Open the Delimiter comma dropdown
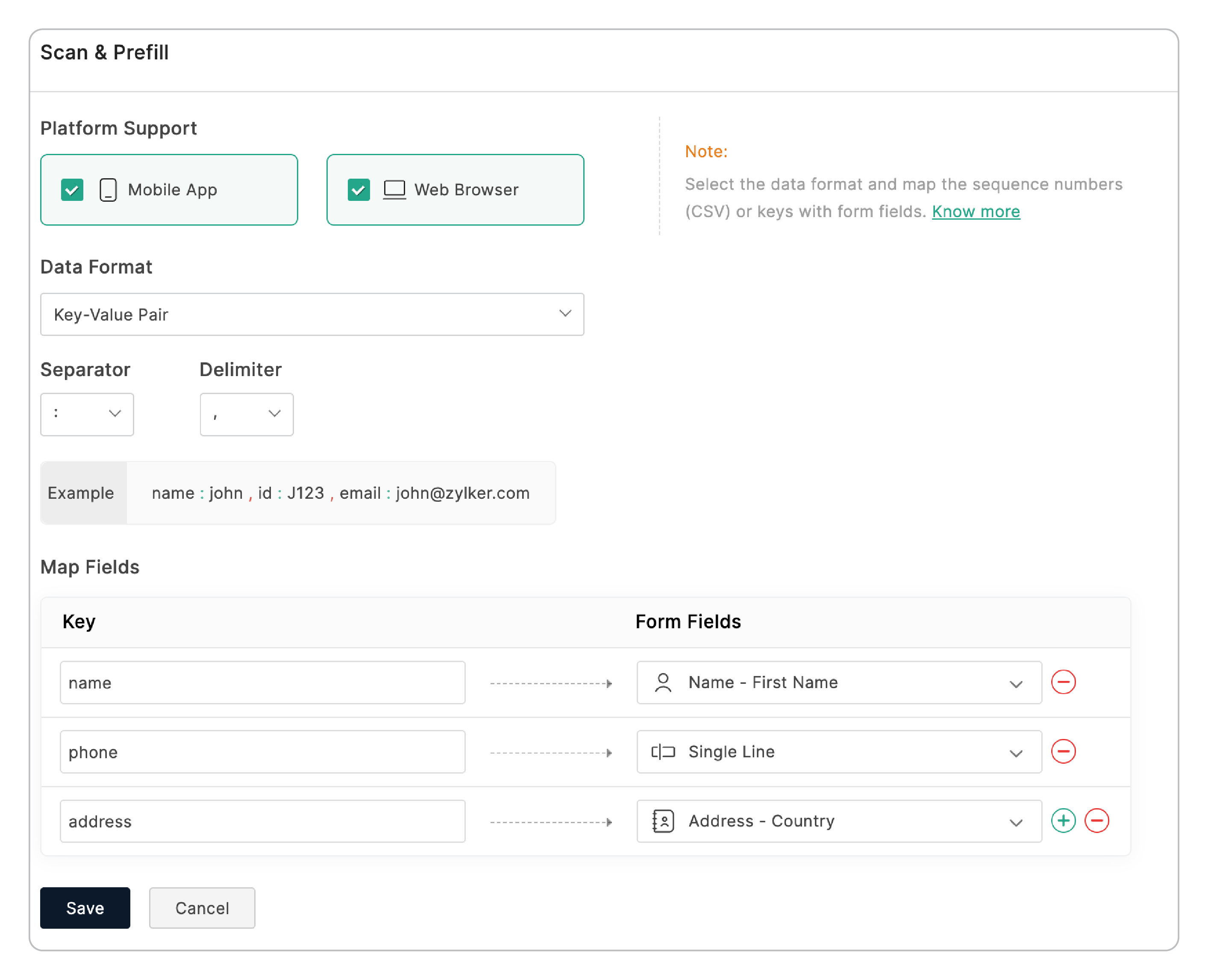The height and width of the screenshot is (980, 1208). (246, 415)
